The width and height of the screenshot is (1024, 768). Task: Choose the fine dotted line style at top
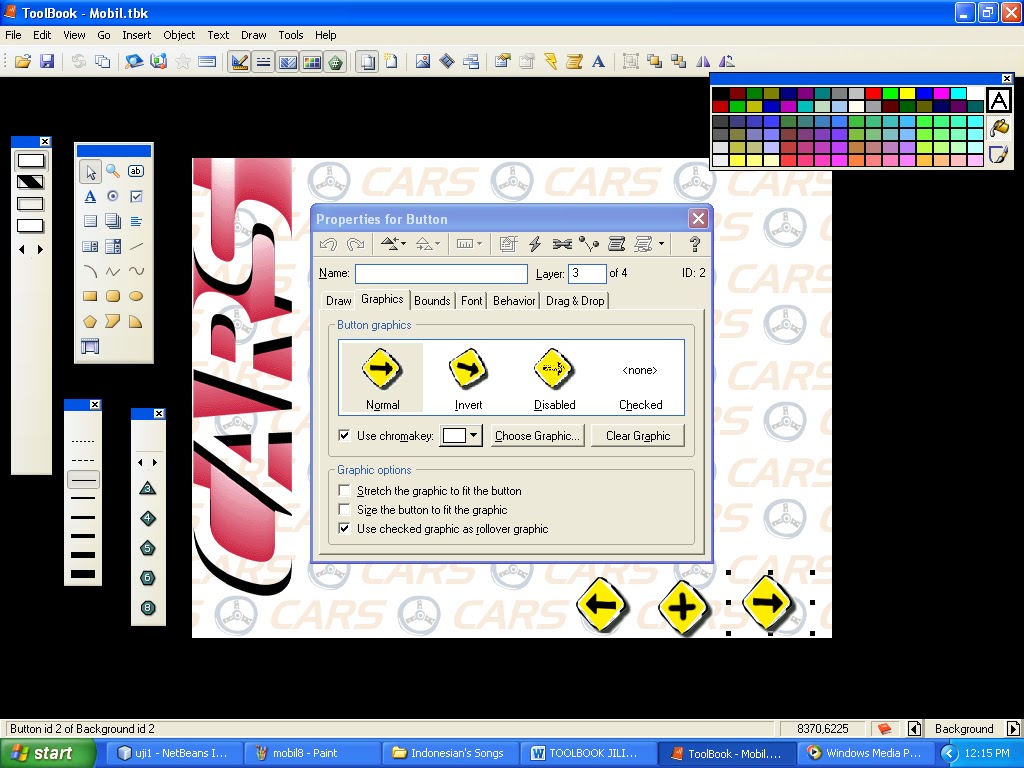coord(83,441)
